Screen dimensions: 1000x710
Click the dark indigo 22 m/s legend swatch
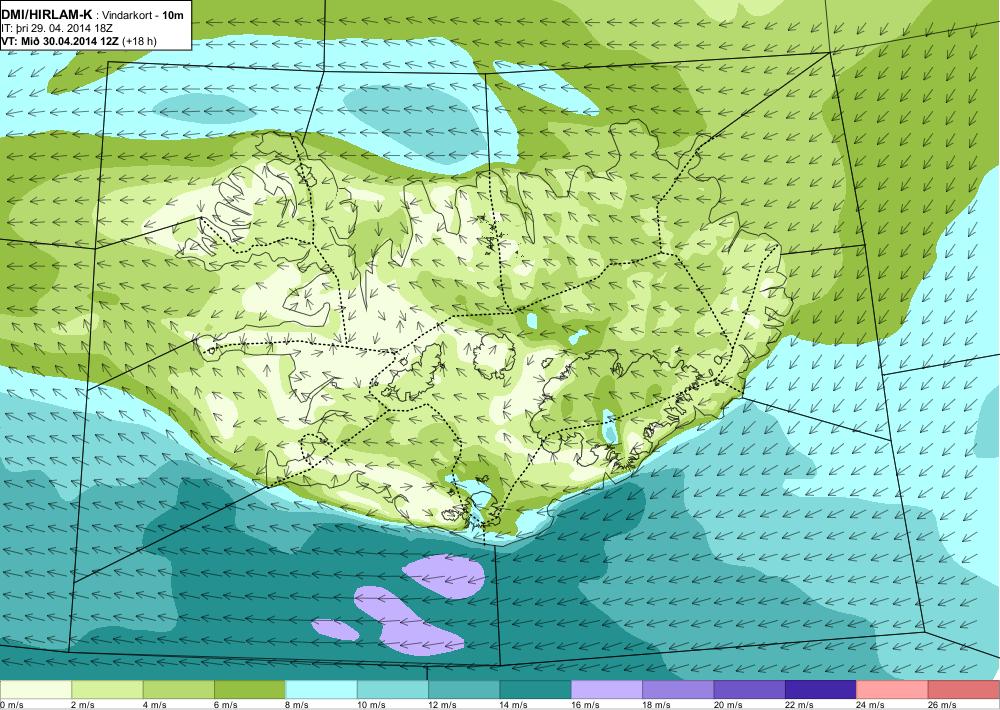click(821, 690)
